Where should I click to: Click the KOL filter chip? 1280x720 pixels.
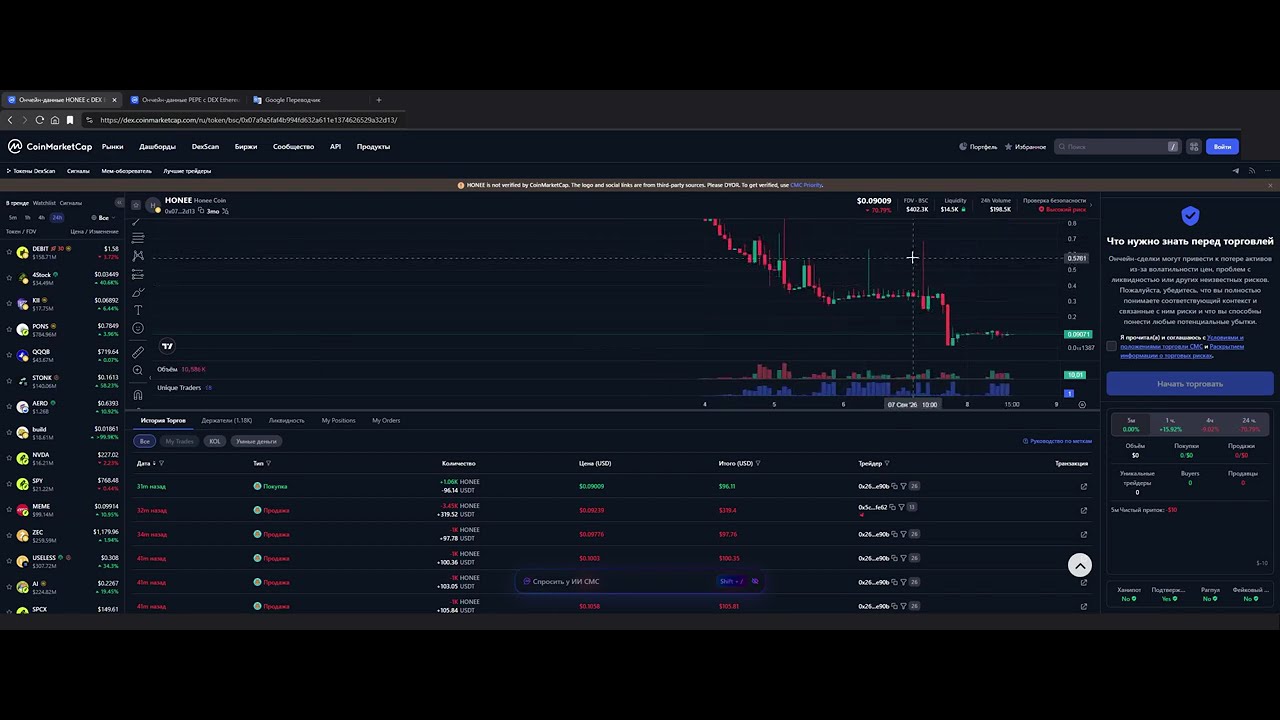215,442
